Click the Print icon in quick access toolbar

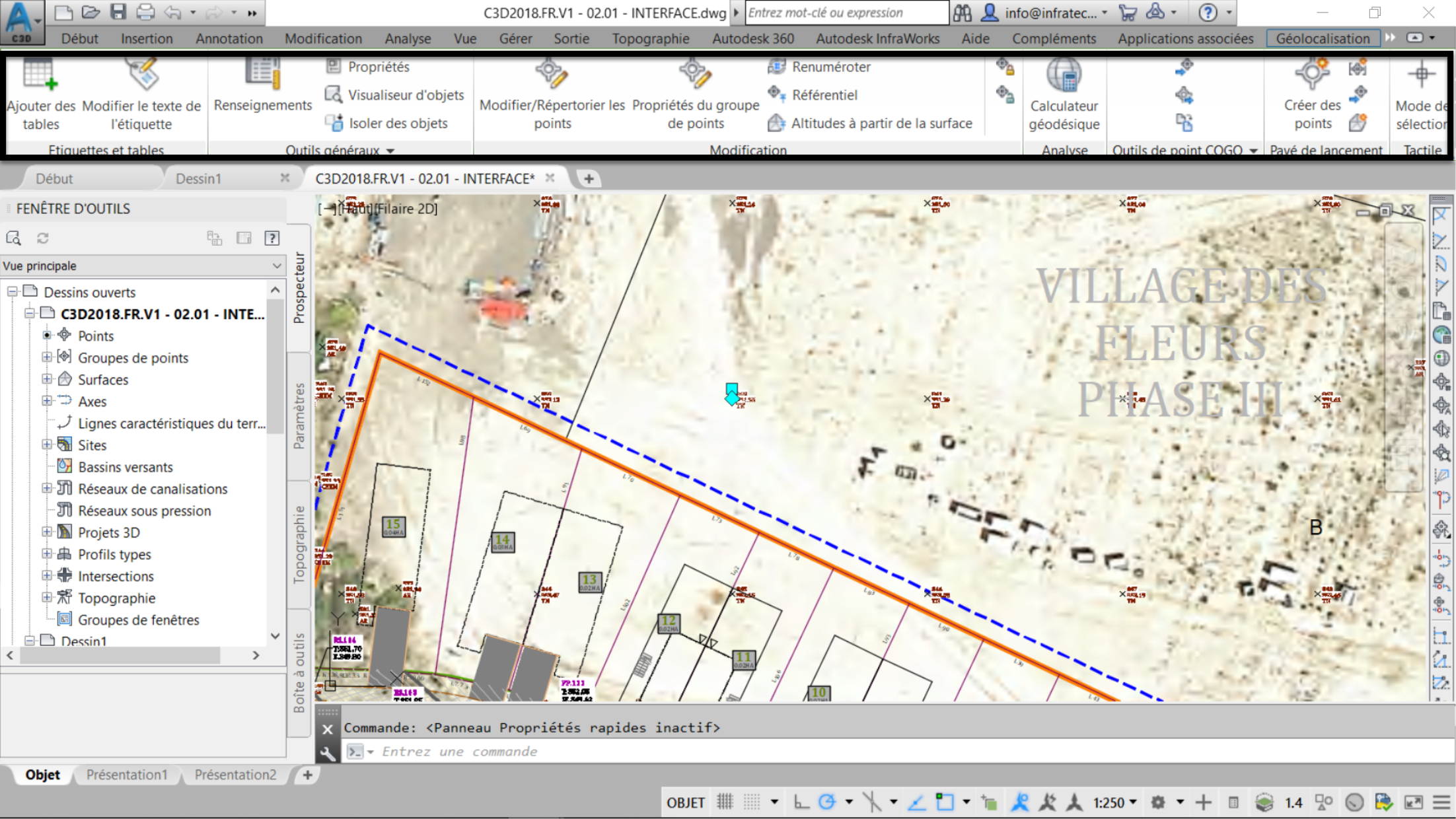[145, 12]
